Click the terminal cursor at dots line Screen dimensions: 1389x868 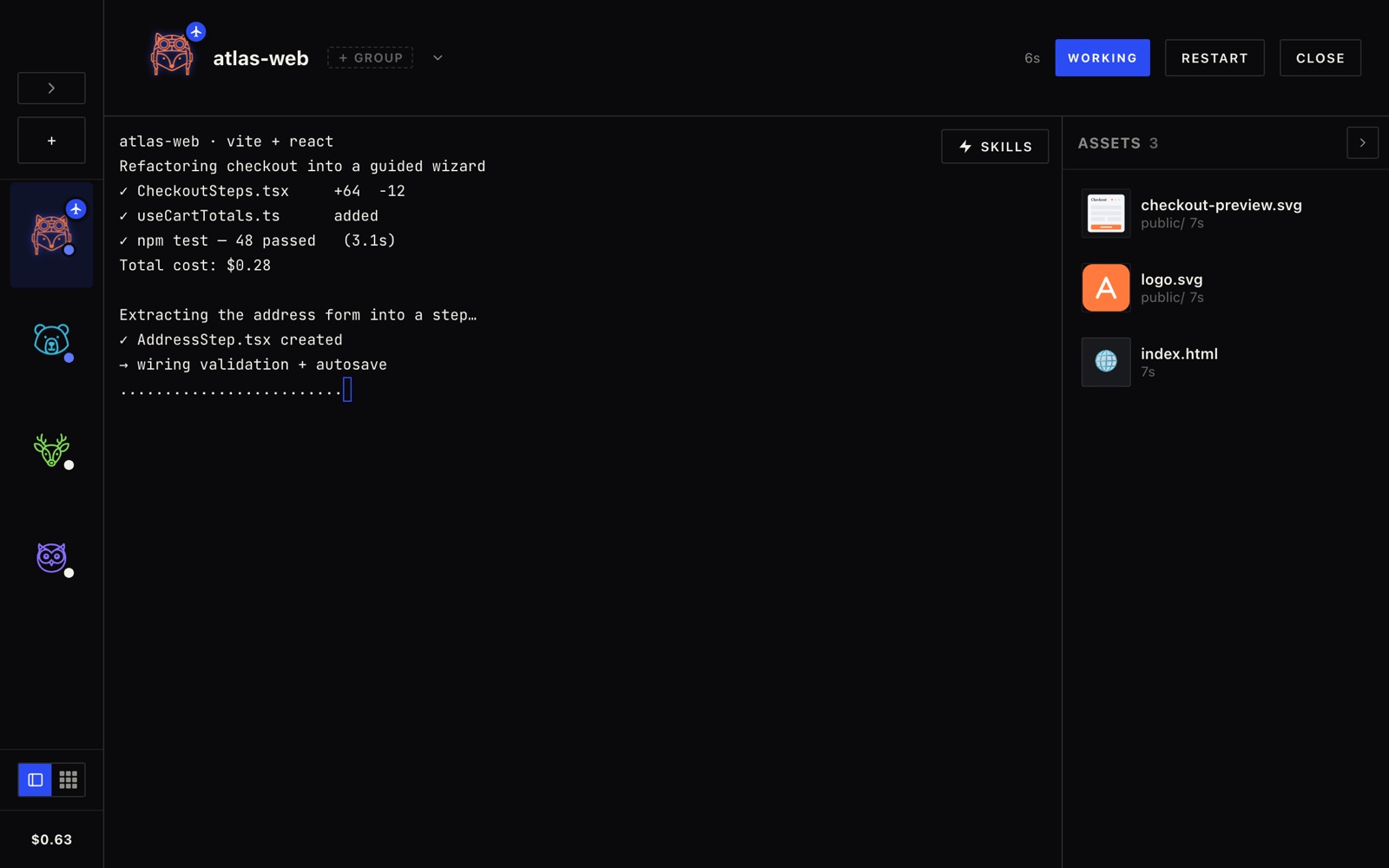[347, 390]
